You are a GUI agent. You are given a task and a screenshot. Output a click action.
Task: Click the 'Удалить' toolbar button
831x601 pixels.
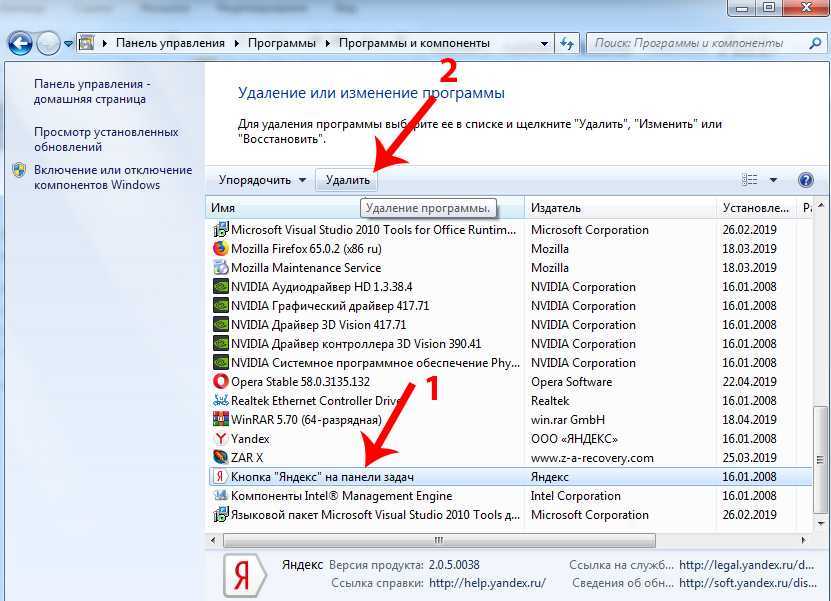347,180
